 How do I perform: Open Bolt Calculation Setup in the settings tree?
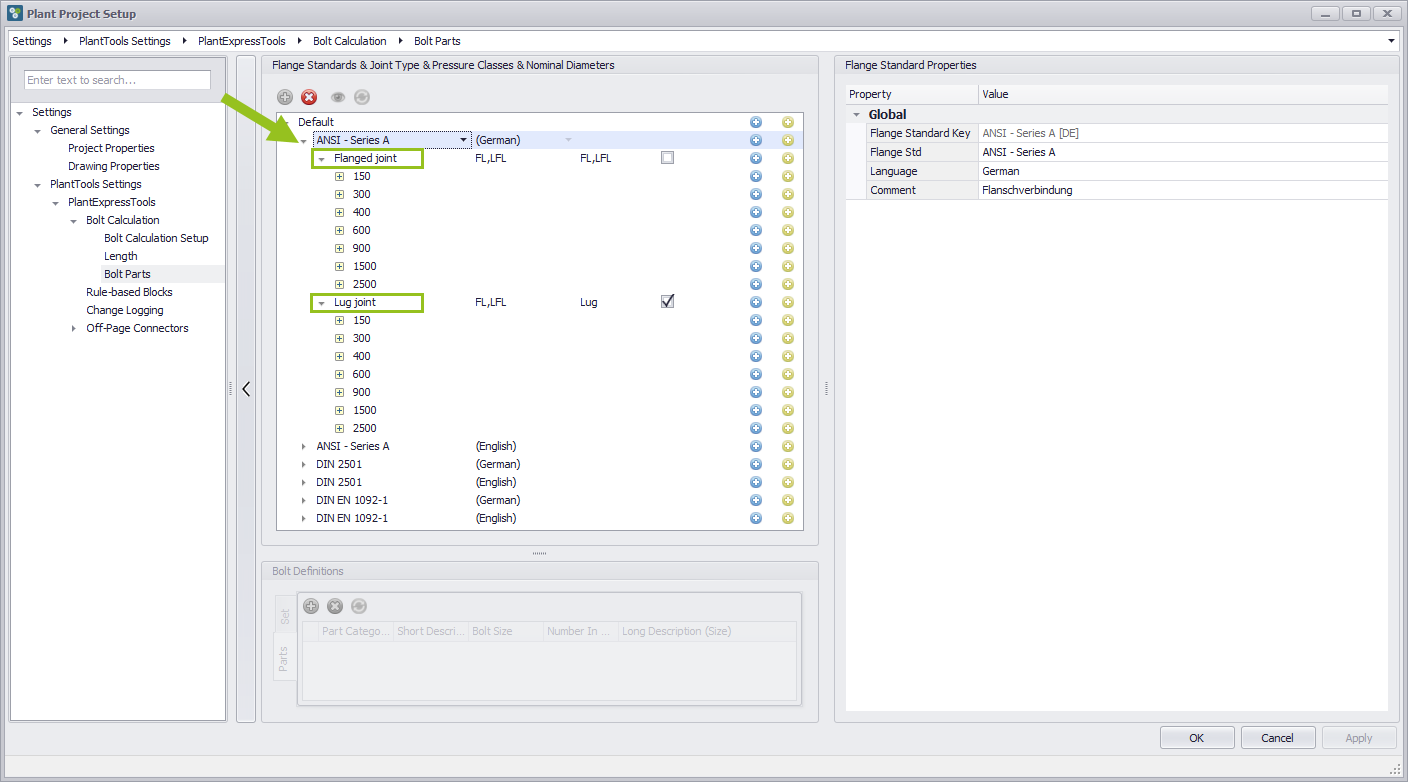click(x=156, y=238)
